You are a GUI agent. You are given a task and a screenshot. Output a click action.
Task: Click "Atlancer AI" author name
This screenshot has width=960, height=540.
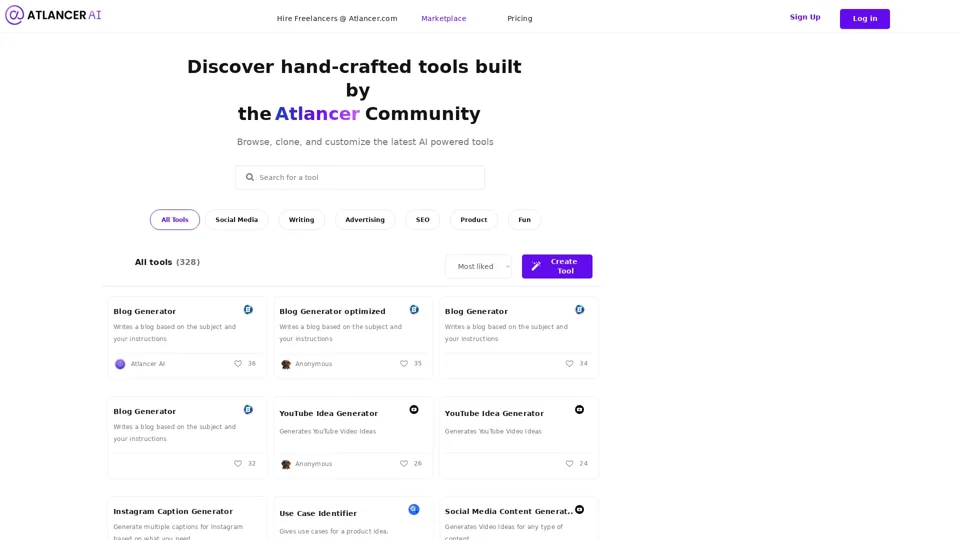148,364
